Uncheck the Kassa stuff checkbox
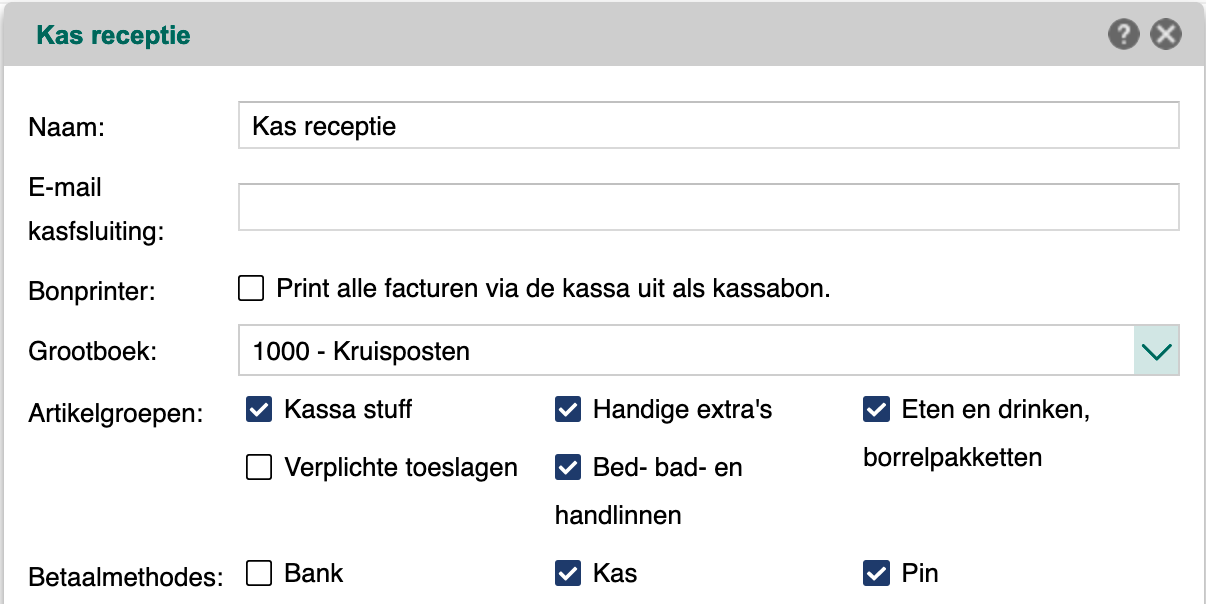Screen dimensions: 1206x604 click(259, 409)
